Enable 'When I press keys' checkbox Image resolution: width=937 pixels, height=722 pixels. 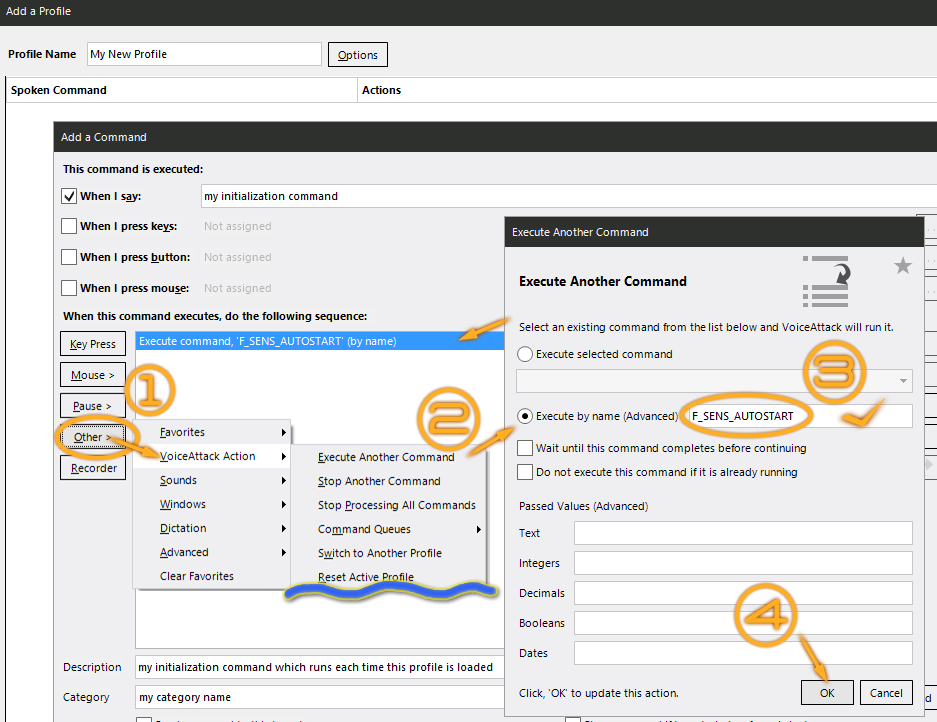70,227
